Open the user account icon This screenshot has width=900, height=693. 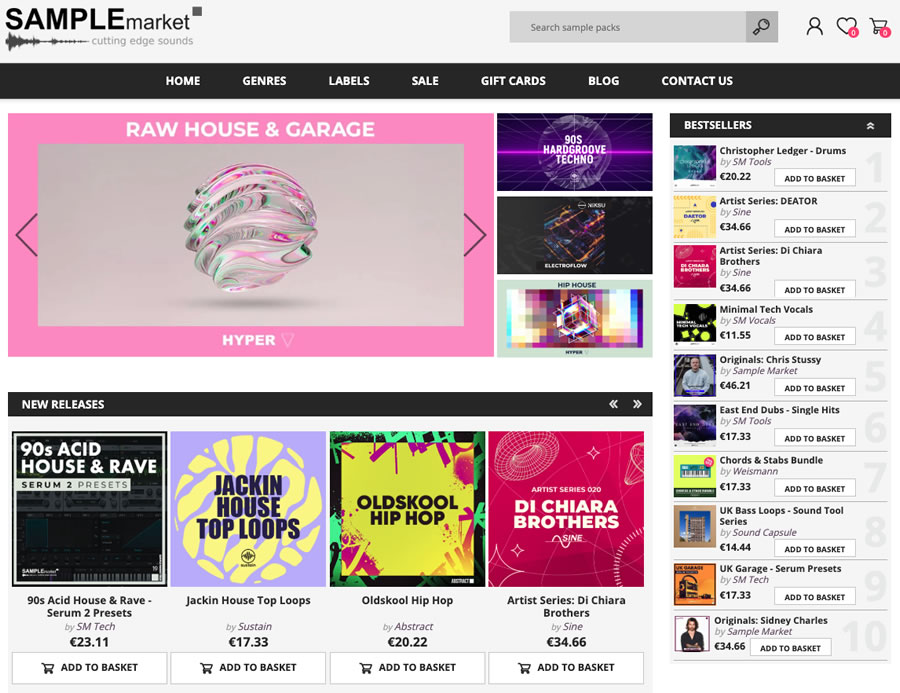815,27
